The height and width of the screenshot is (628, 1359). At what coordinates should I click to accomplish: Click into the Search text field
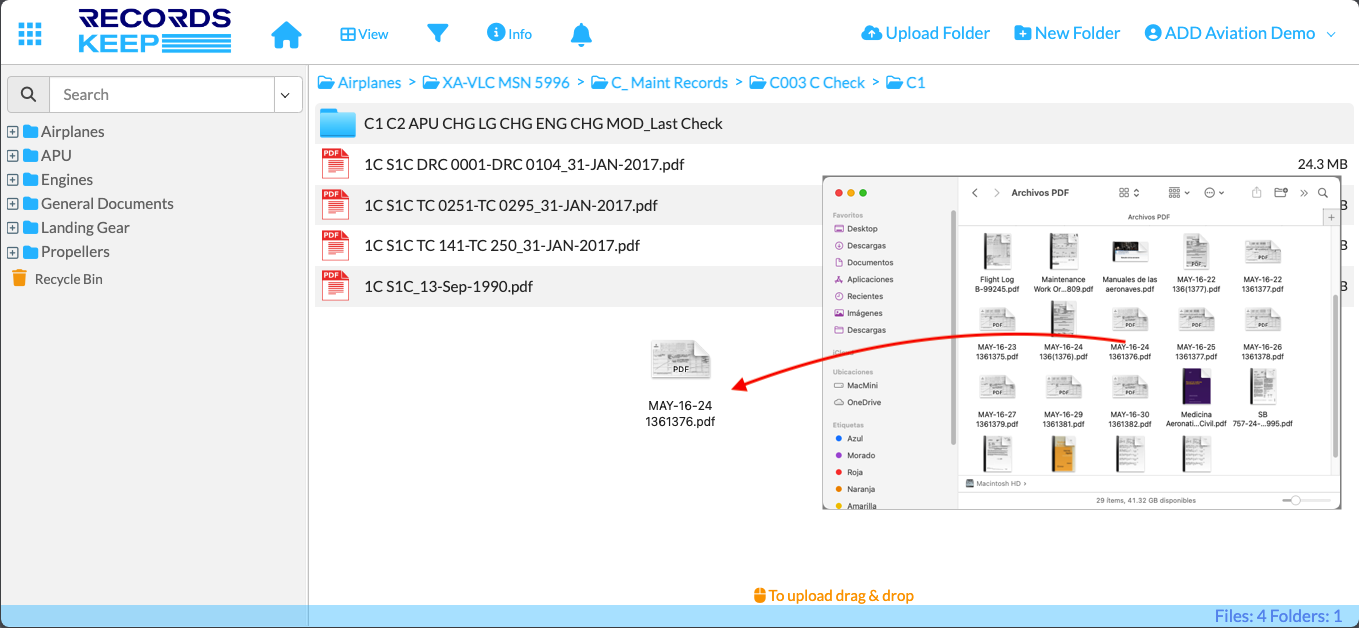click(160, 95)
